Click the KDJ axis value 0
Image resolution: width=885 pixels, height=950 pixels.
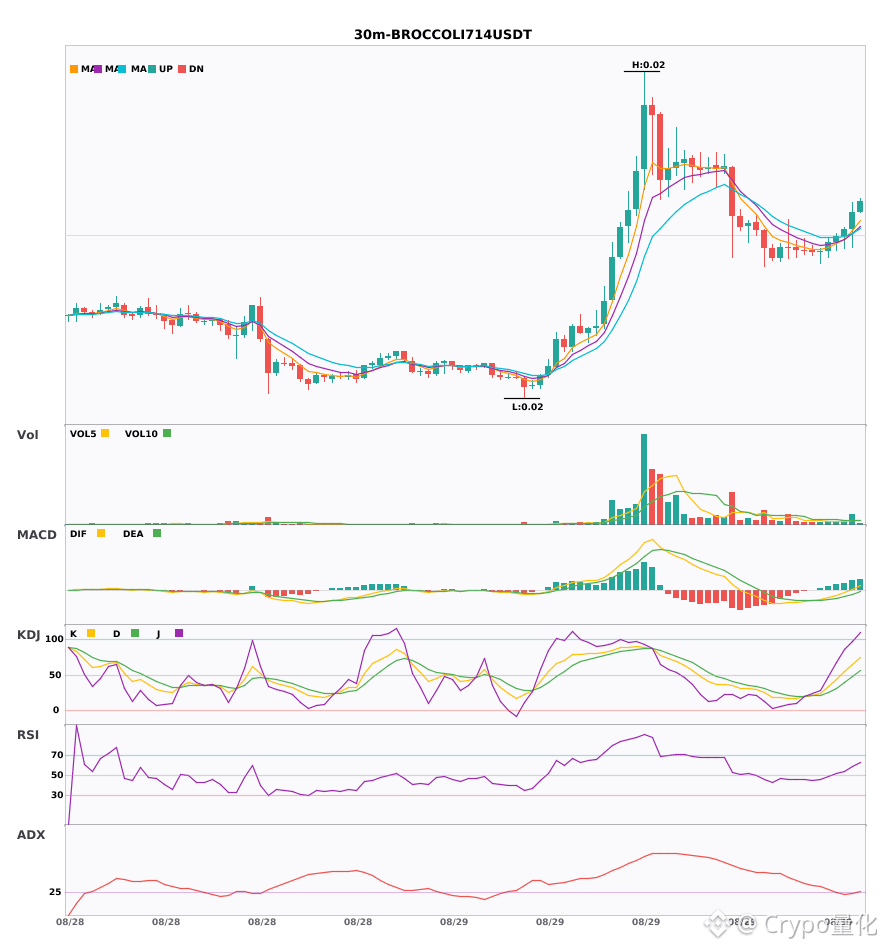coord(56,710)
